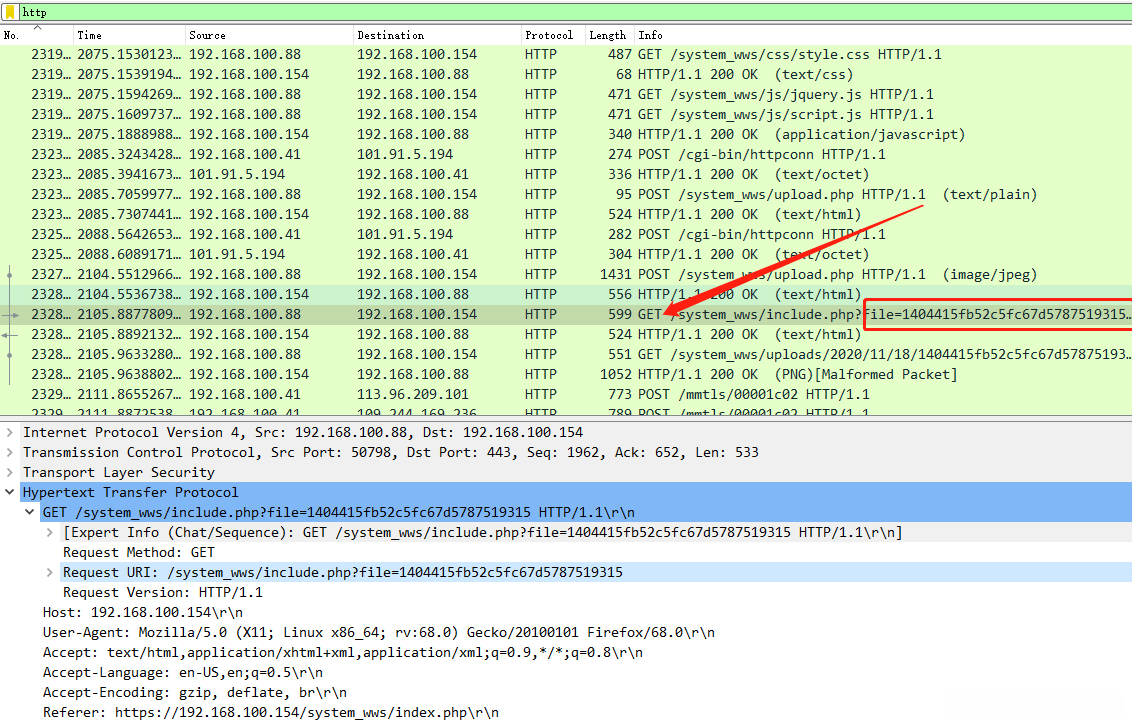Select the GET /system_wws/uploads/2020/11/18 packet
This screenshot has width=1132, height=725.
[566, 355]
